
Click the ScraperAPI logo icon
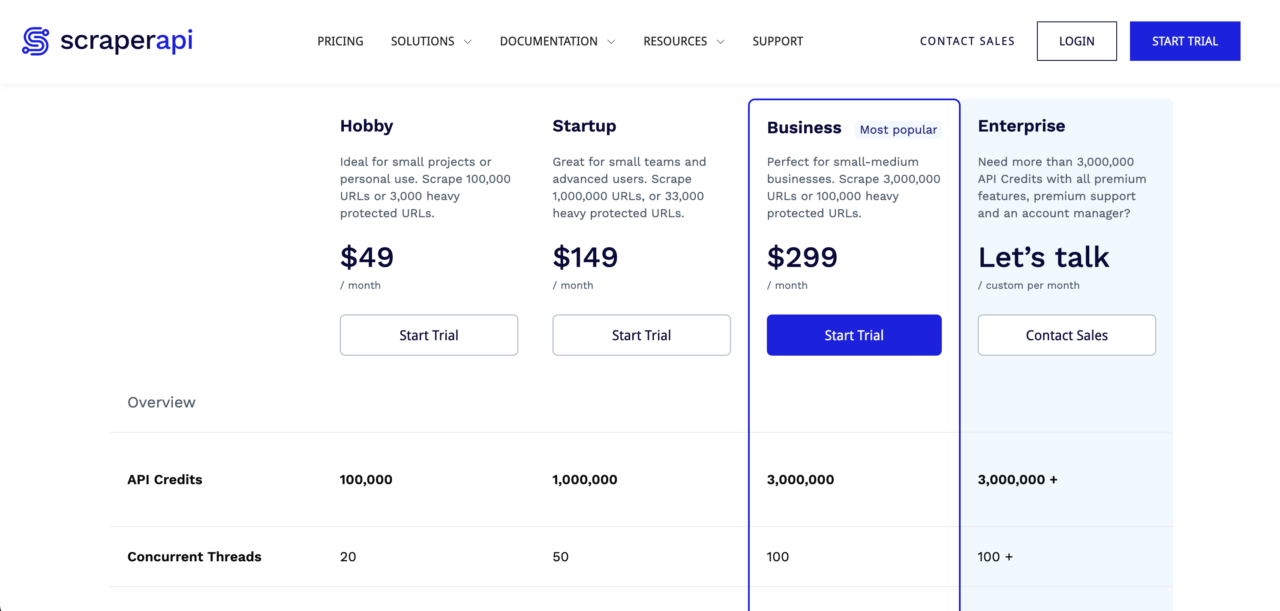pyautogui.click(x=35, y=41)
